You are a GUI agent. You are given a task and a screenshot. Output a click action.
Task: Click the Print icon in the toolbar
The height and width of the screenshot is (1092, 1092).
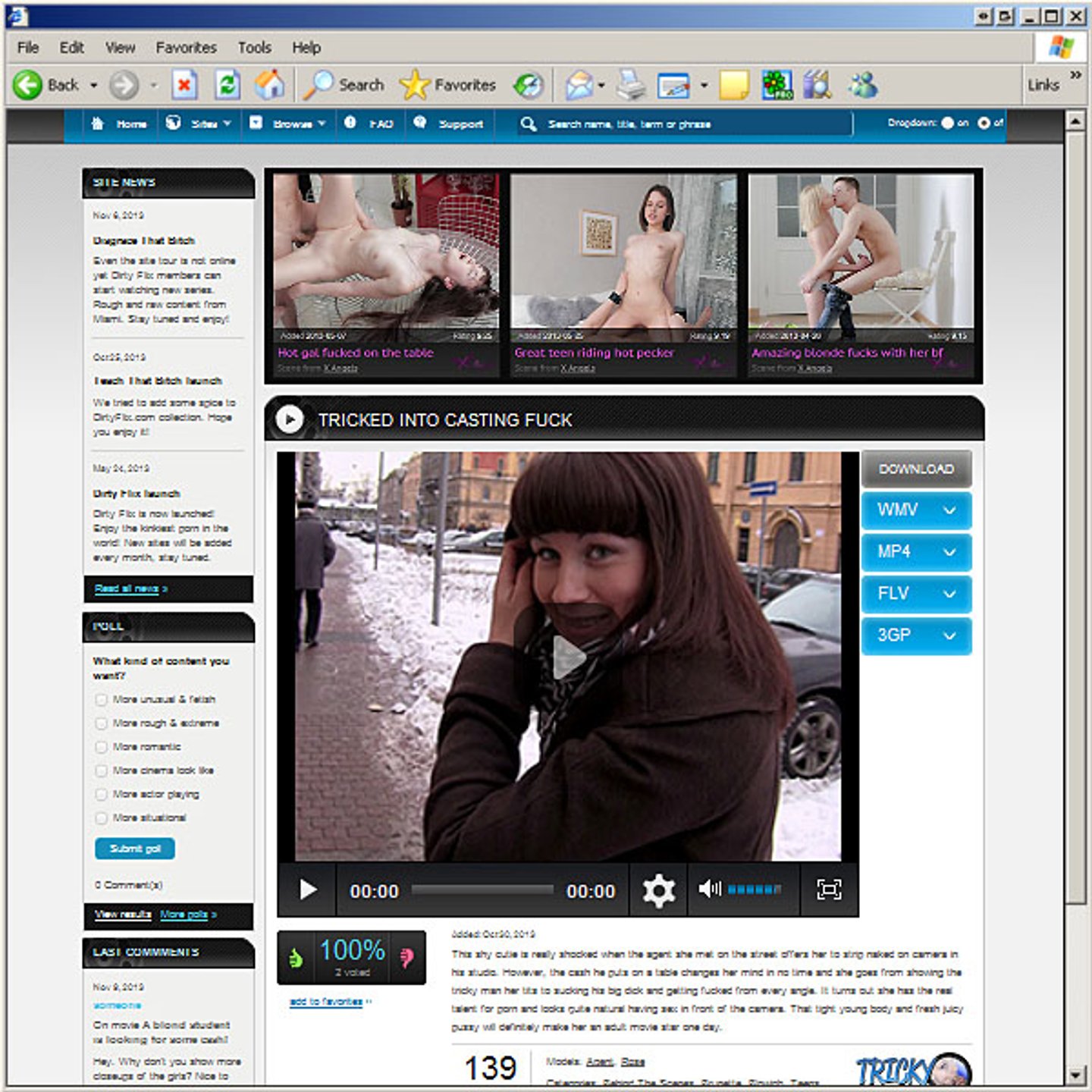pos(630,85)
